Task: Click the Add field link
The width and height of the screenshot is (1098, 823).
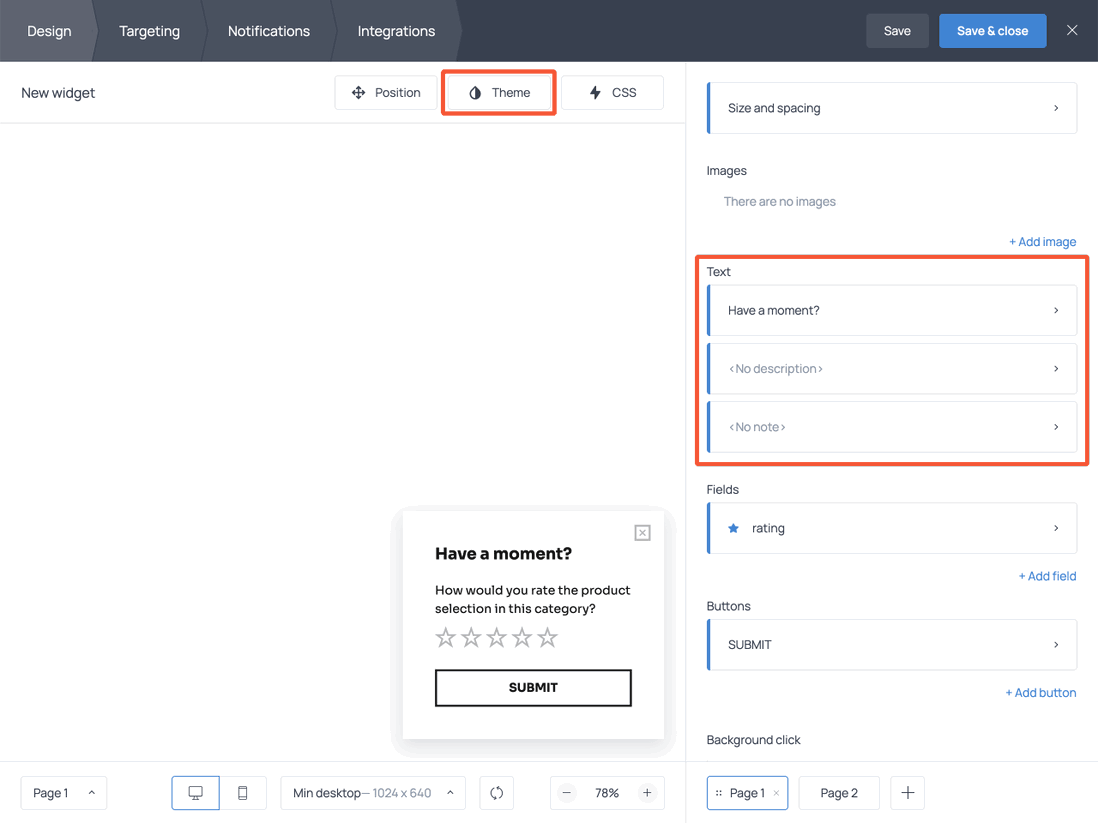Action: (x=1047, y=575)
